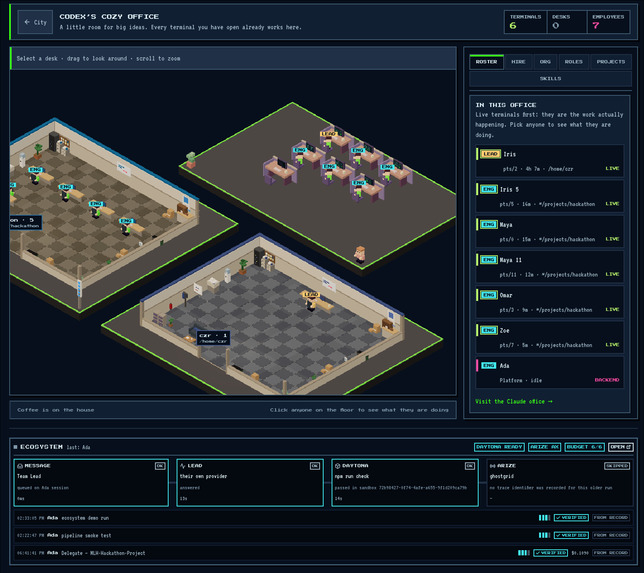
Task: Open the Projects tab
Action: [611, 62]
